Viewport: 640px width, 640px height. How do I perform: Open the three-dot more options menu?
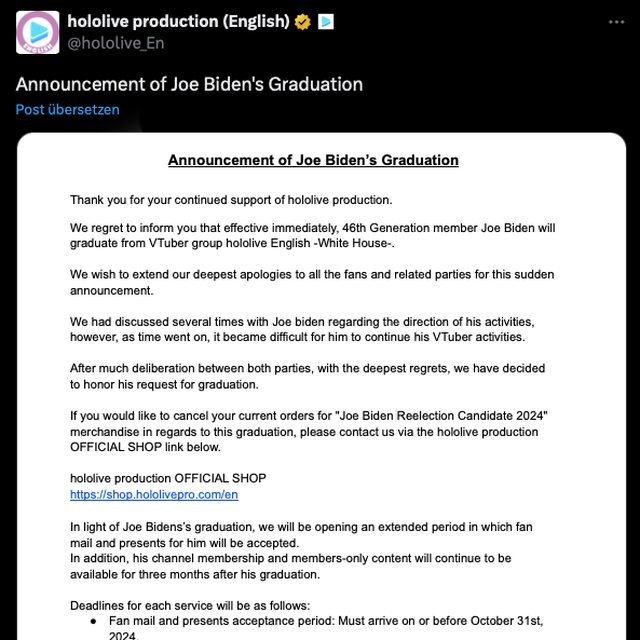[612, 21]
